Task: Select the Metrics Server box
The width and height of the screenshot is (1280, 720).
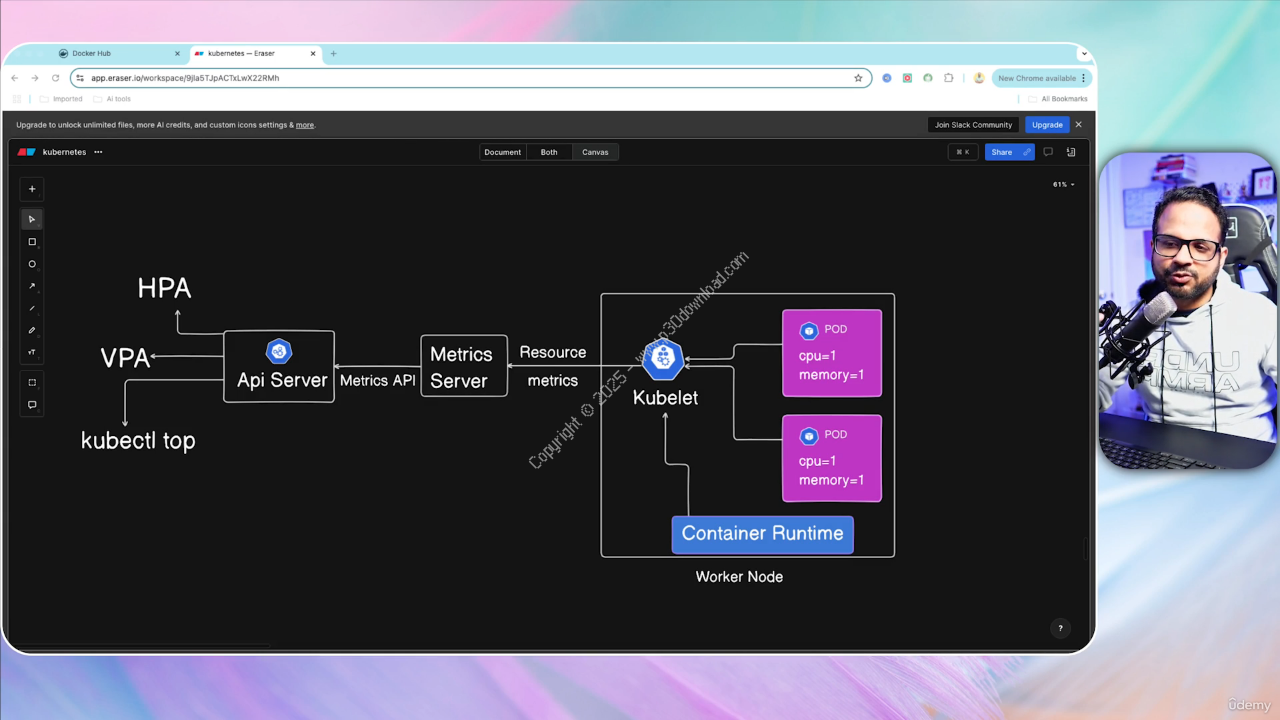Action: pyautogui.click(x=464, y=366)
